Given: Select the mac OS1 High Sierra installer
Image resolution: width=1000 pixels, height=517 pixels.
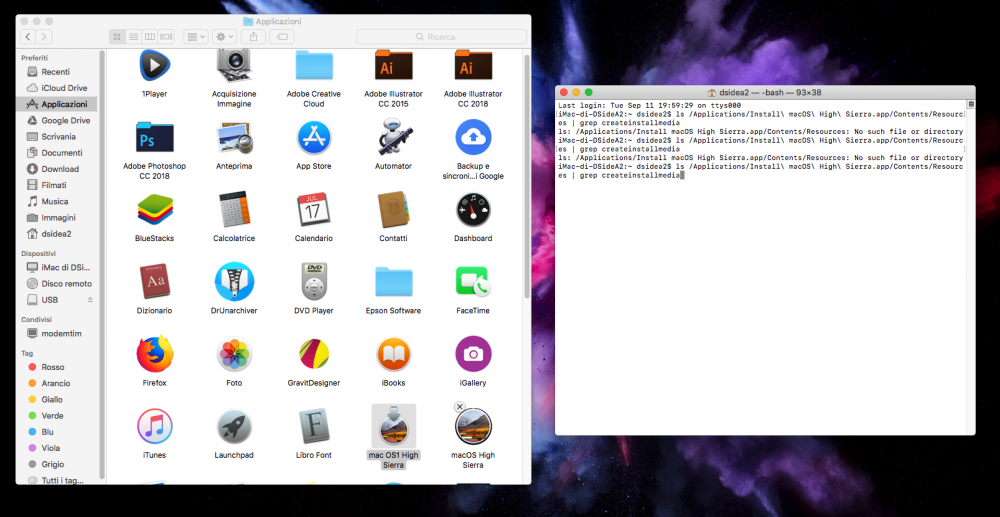Looking at the screenshot, I should point(393,426).
